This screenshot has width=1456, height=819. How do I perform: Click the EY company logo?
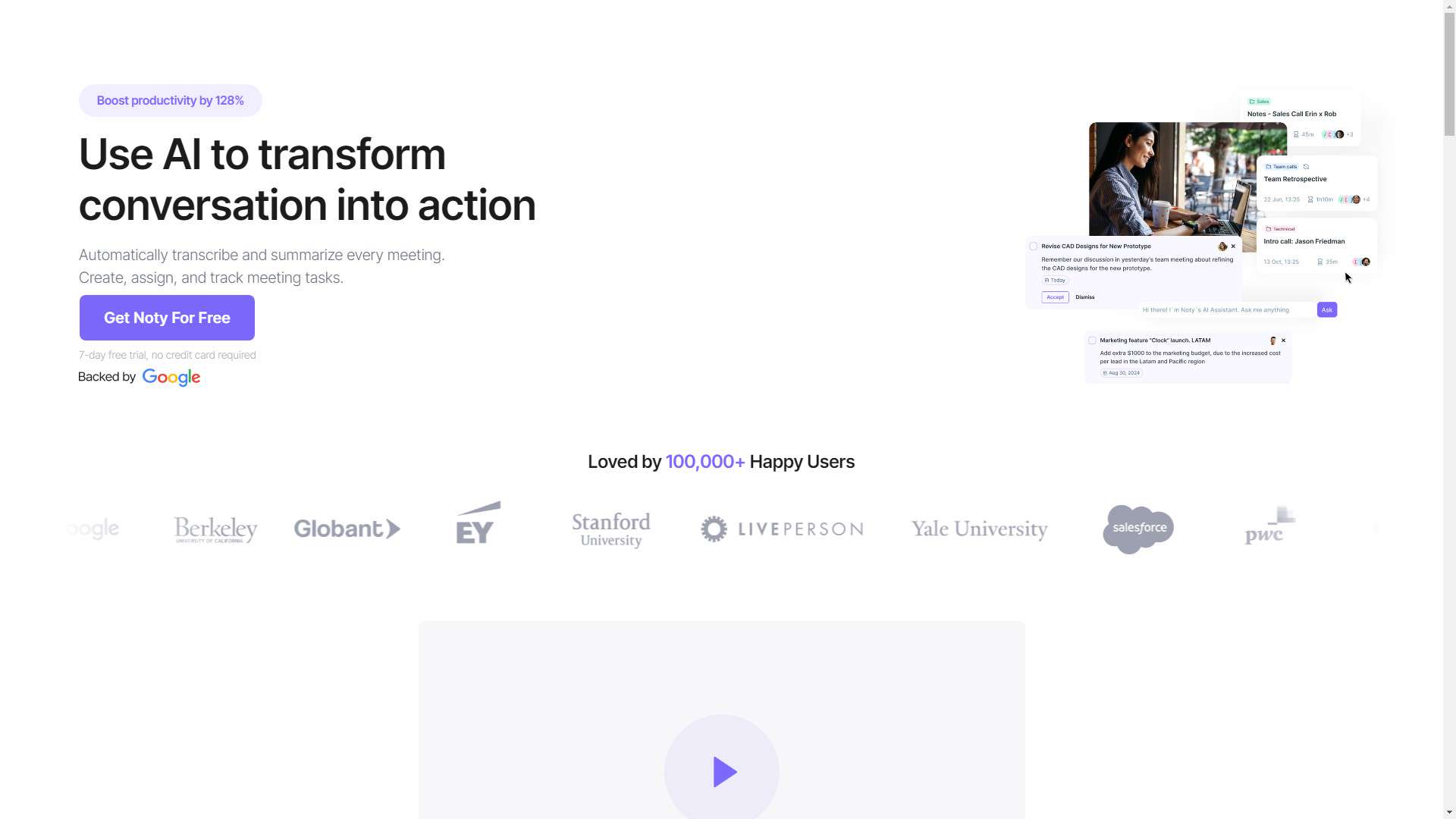pos(479,522)
